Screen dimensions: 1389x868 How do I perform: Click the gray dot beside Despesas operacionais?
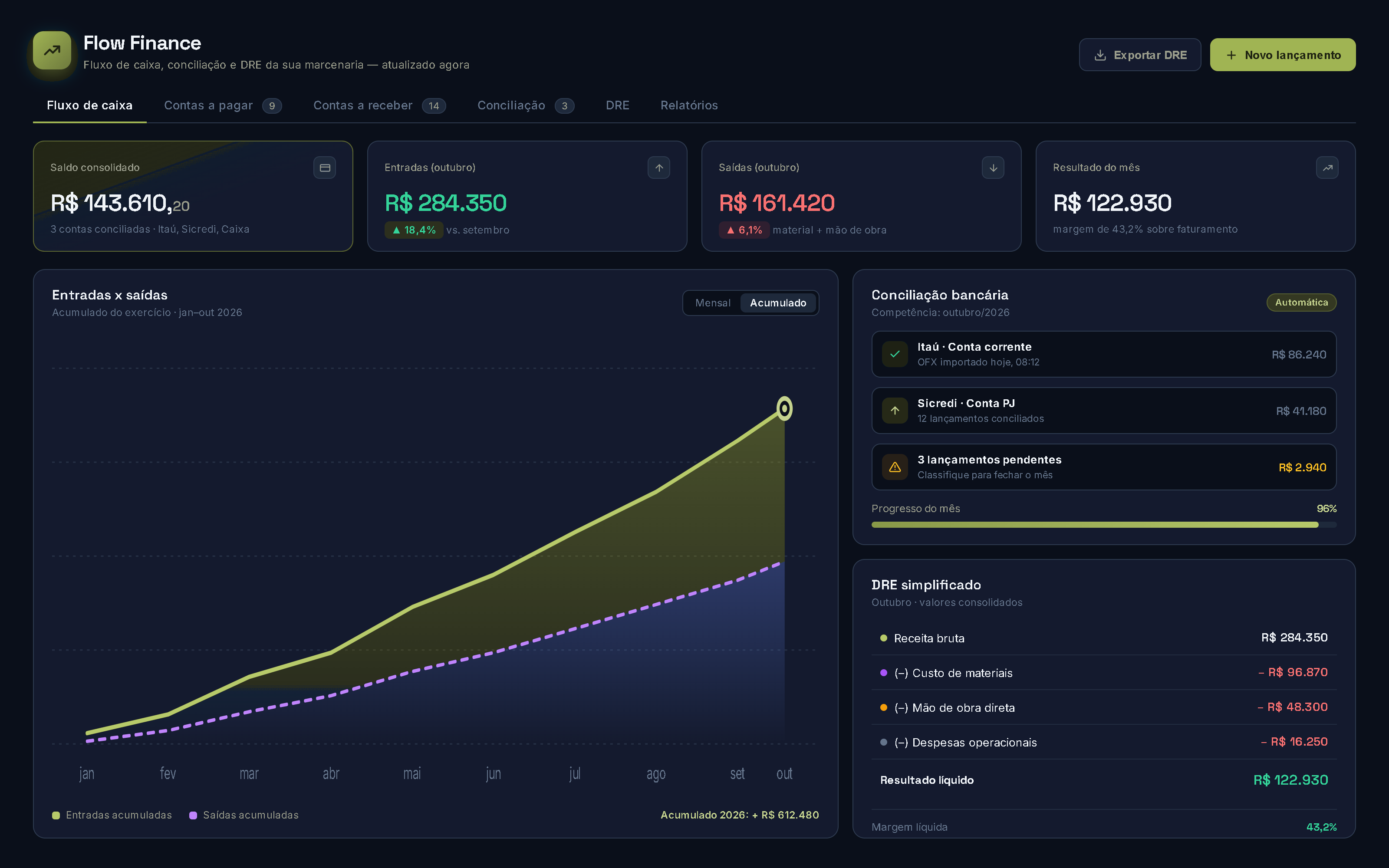coord(883,742)
